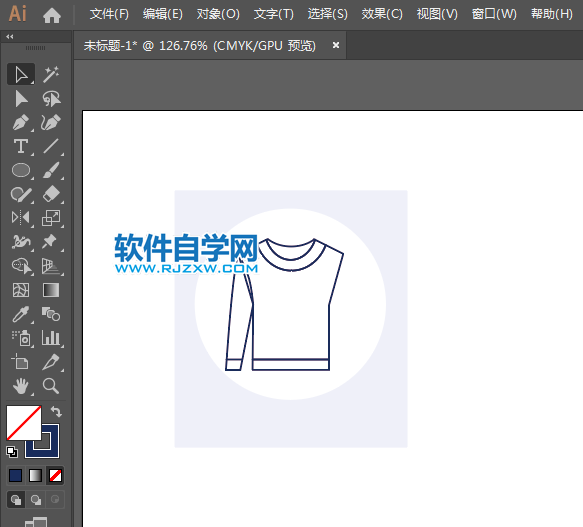Select the Gradient tool
This screenshot has width=583, height=527.
(x=51, y=290)
